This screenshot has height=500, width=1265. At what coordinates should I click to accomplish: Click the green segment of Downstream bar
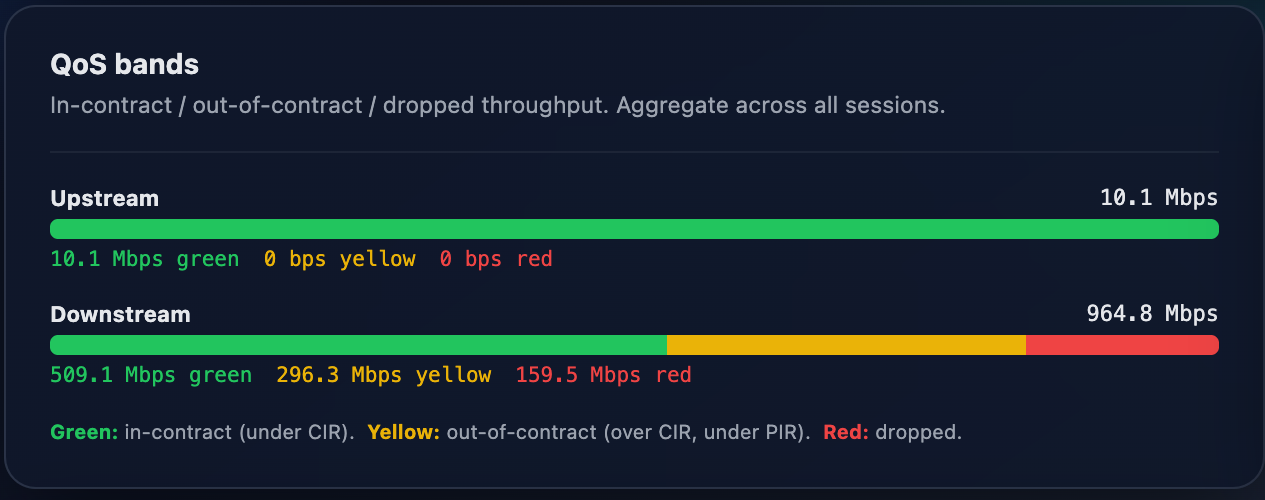tap(359, 344)
